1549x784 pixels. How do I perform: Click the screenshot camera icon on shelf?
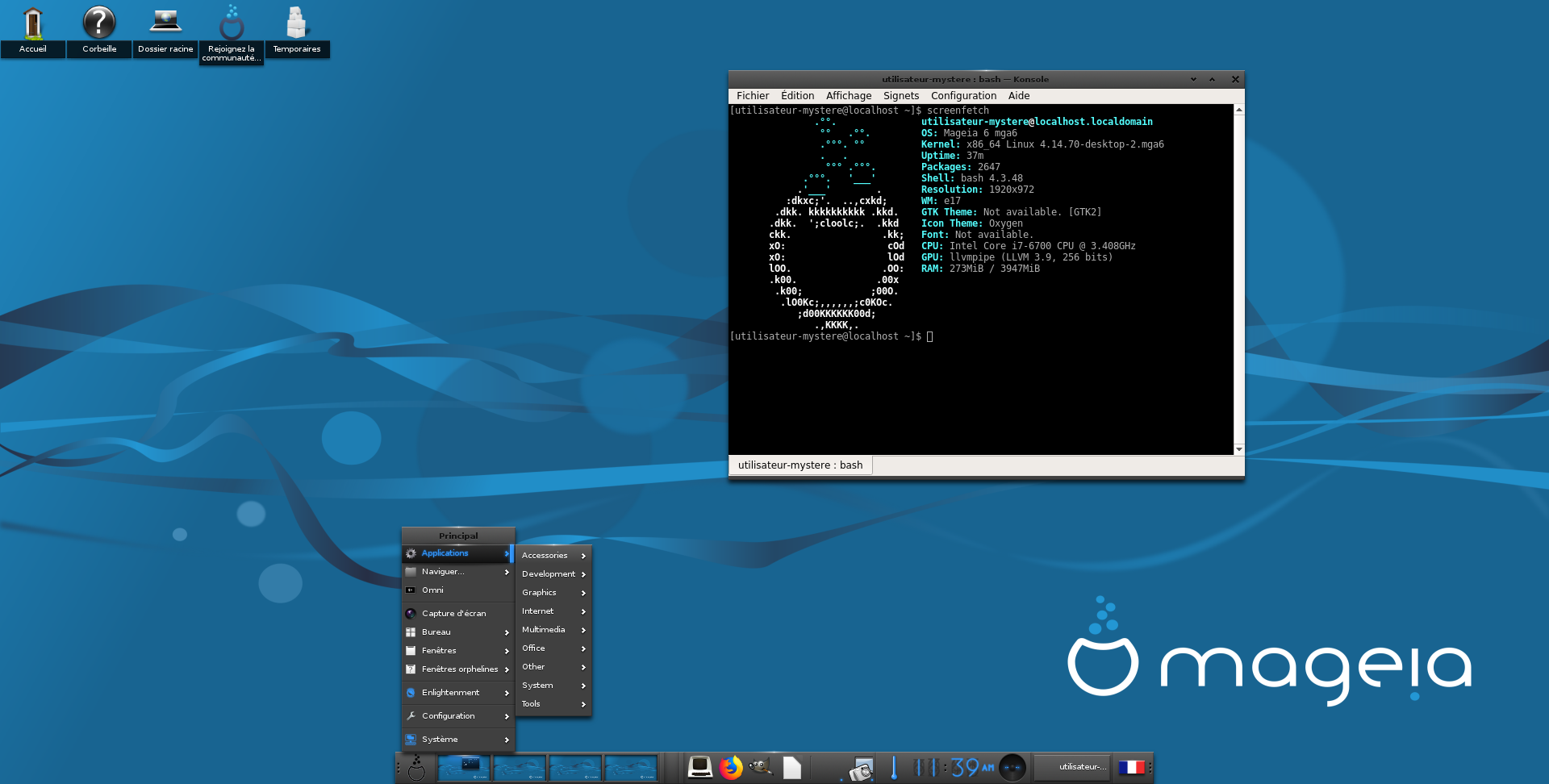[859, 769]
